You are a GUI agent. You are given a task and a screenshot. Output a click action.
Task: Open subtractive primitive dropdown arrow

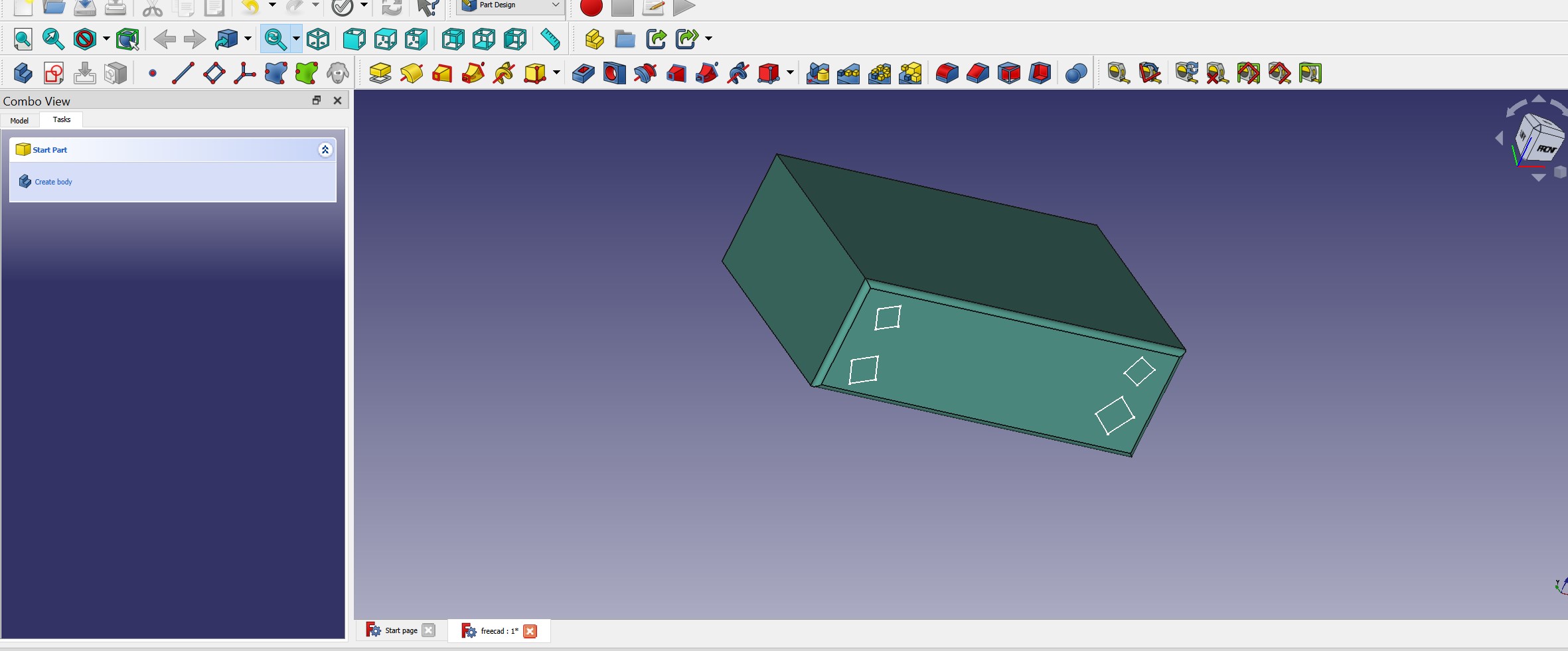[790, 73]
